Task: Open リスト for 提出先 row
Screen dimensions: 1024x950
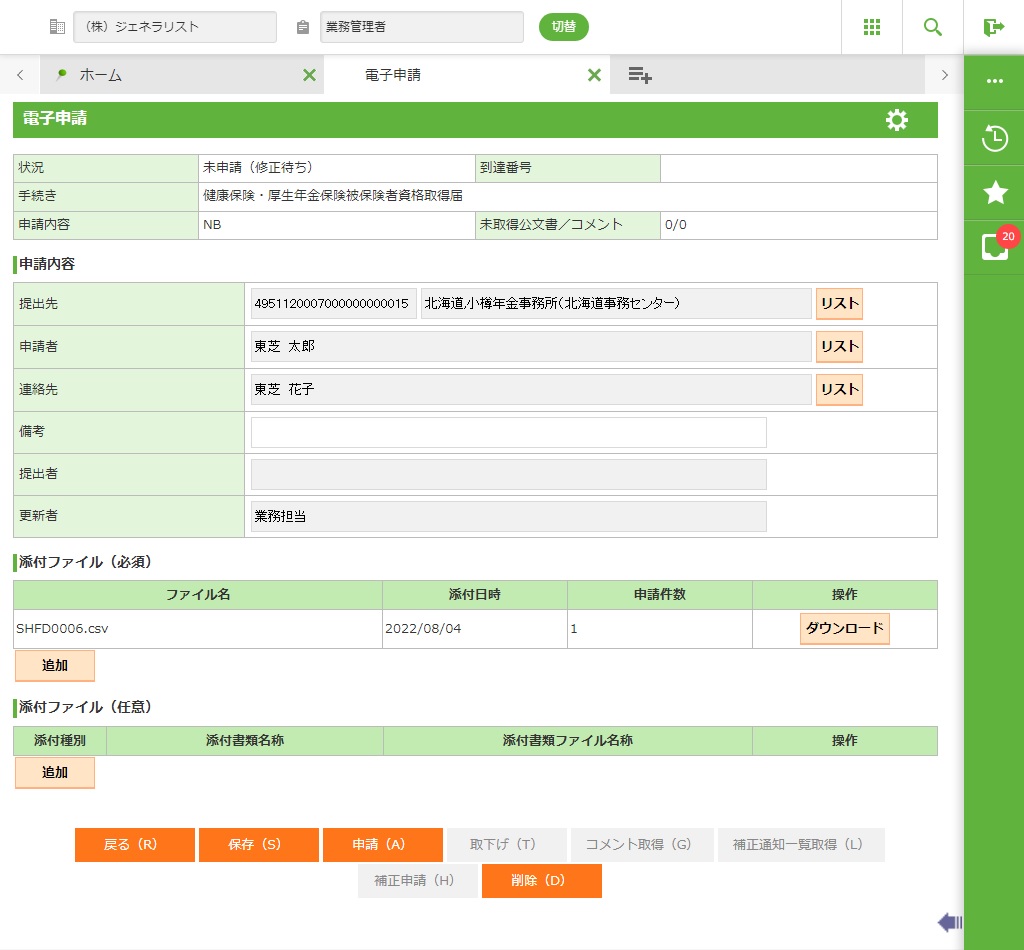Action: click(x=839, y=304)
